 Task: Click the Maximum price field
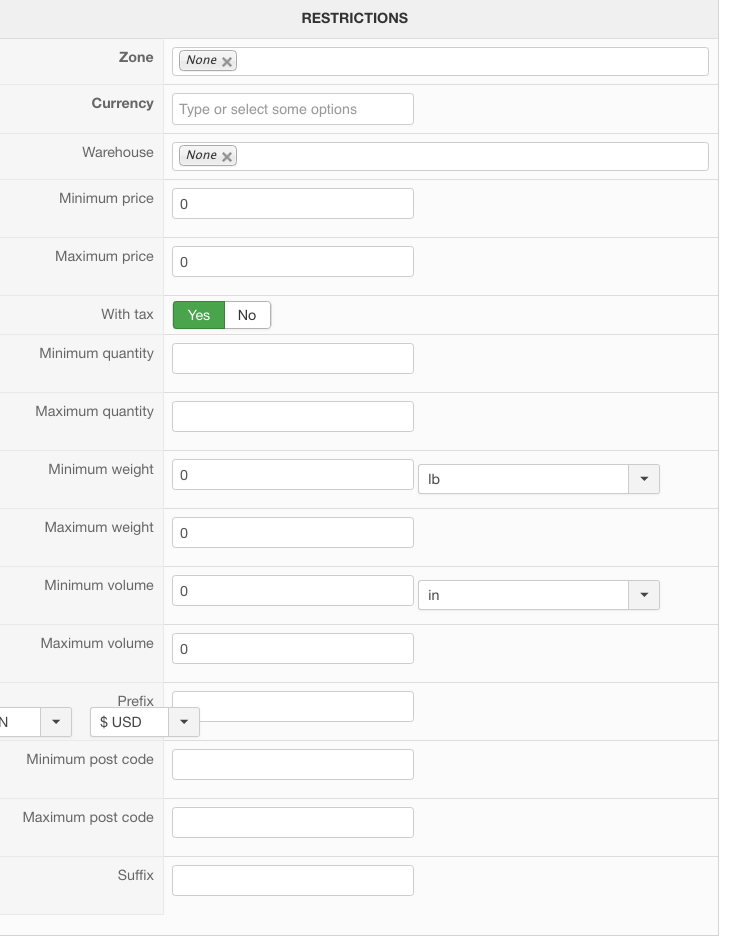(293, 262)
